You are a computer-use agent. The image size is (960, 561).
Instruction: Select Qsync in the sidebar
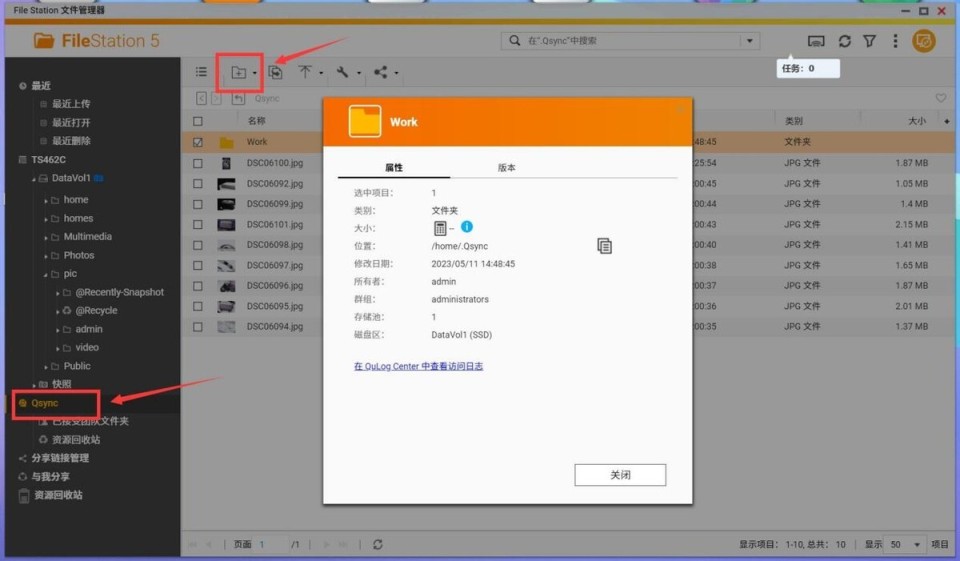(45, 403)
